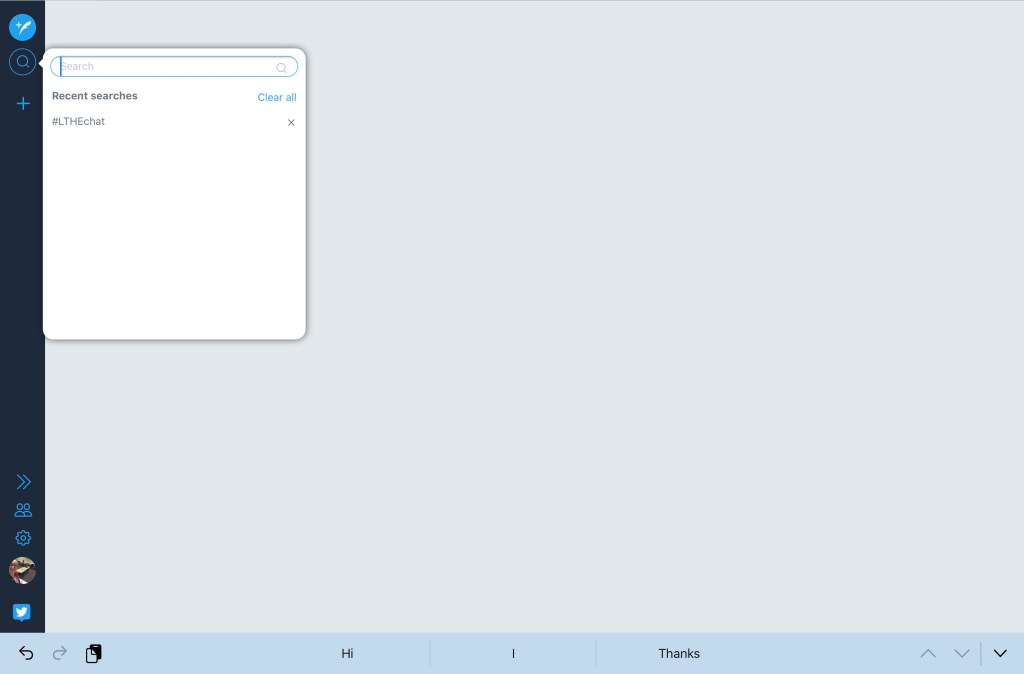Screen dimensions: 1024x674
Task: Tap the redo arrow in the keyboard bar
Action: 60,653
